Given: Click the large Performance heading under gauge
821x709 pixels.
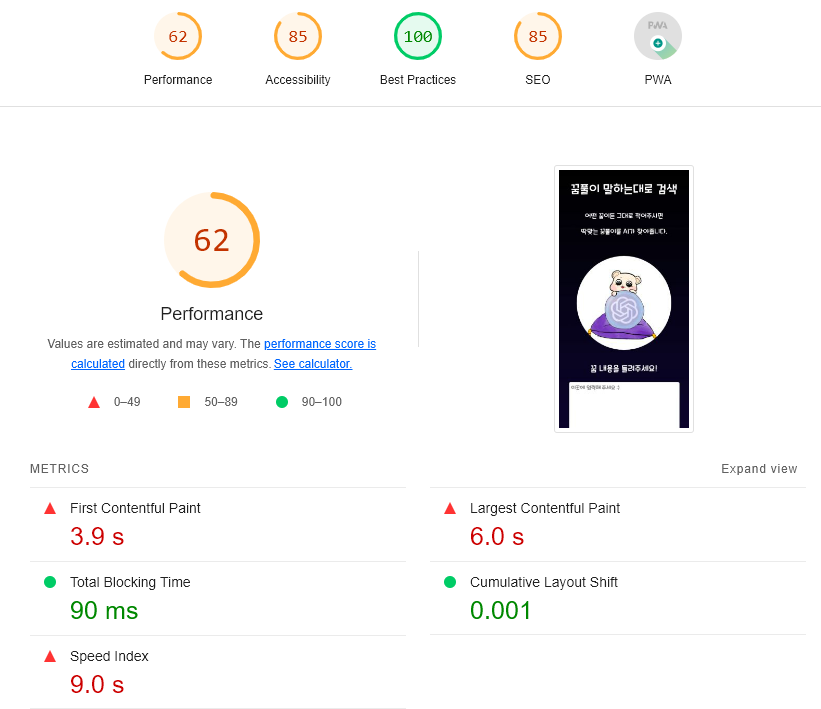Looking at the screenshot, I should pyautogui.click(x=212, y=314).
